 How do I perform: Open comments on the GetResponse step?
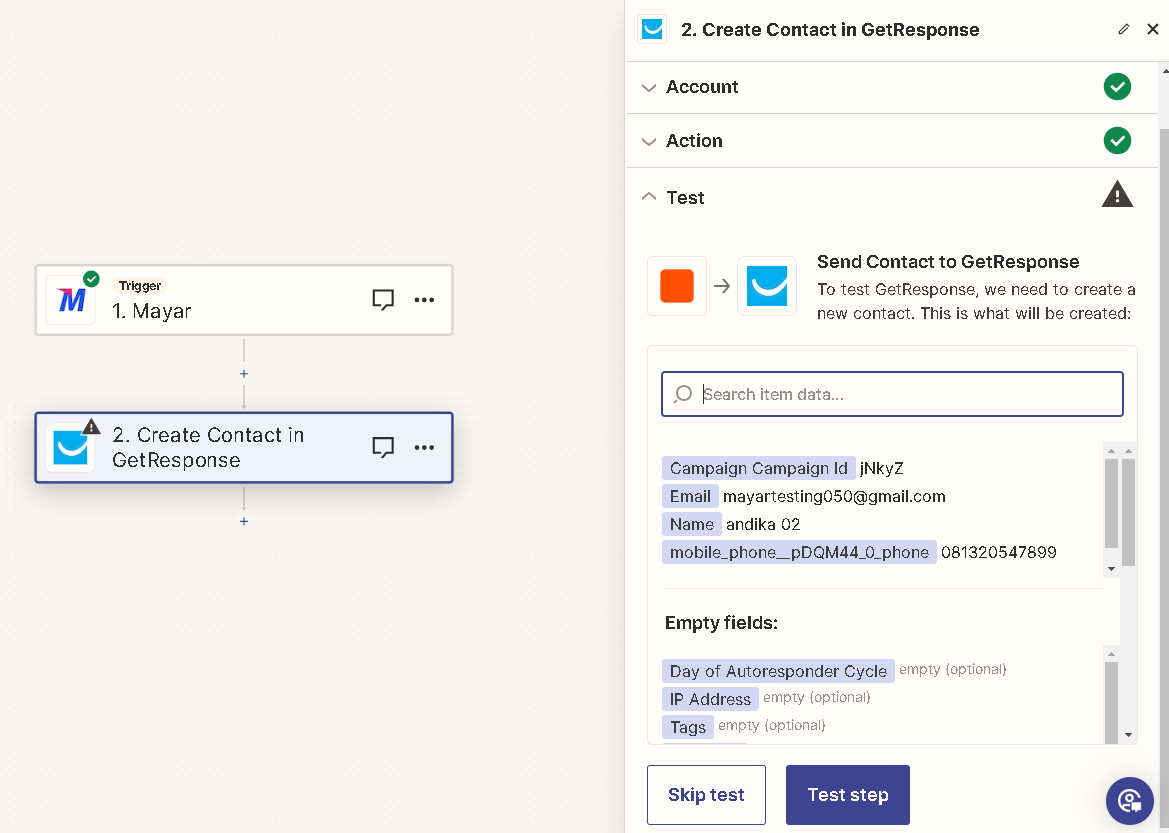[x=382, y=447]
